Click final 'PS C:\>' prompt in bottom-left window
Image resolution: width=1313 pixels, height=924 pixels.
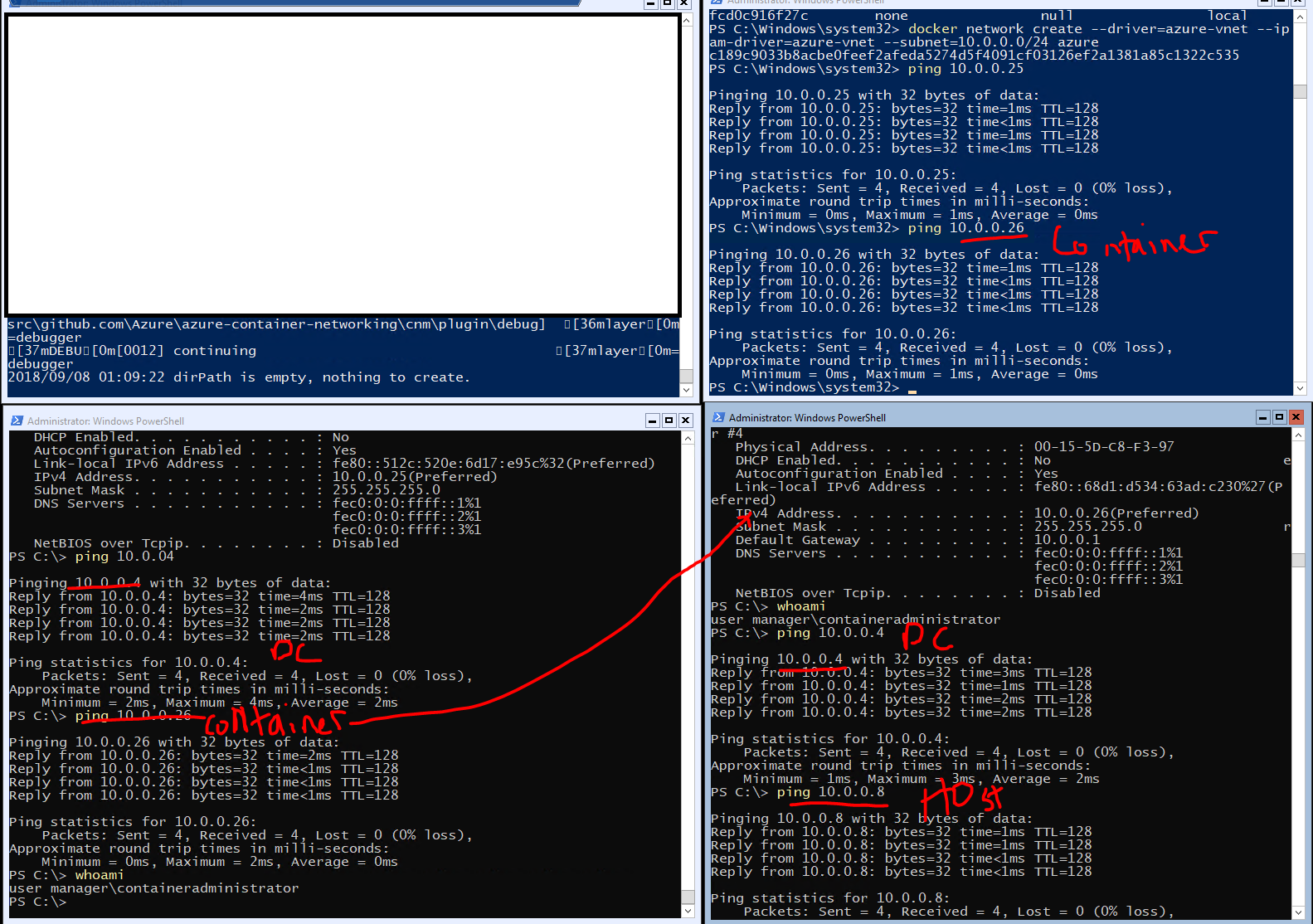click(x=37, y=902)
